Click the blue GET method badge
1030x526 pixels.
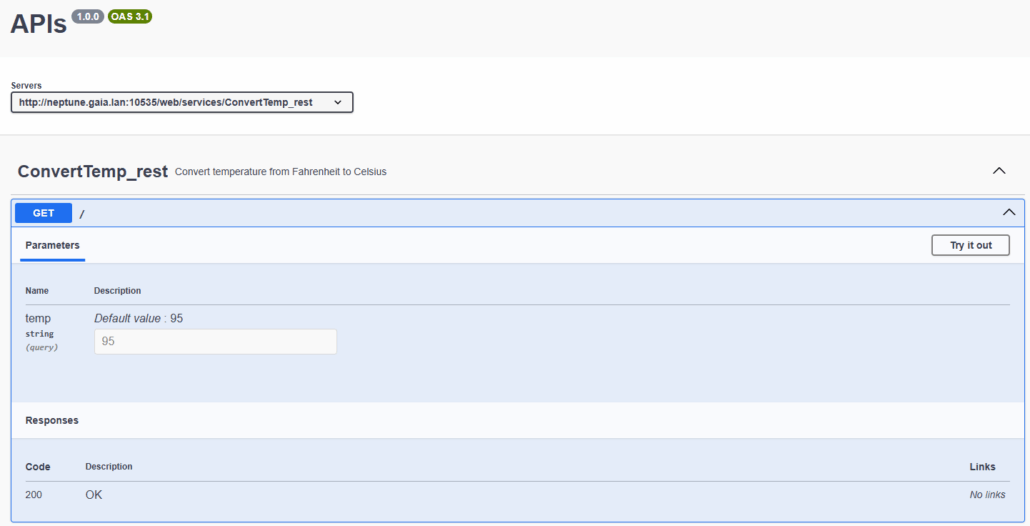tap(43, 213)
